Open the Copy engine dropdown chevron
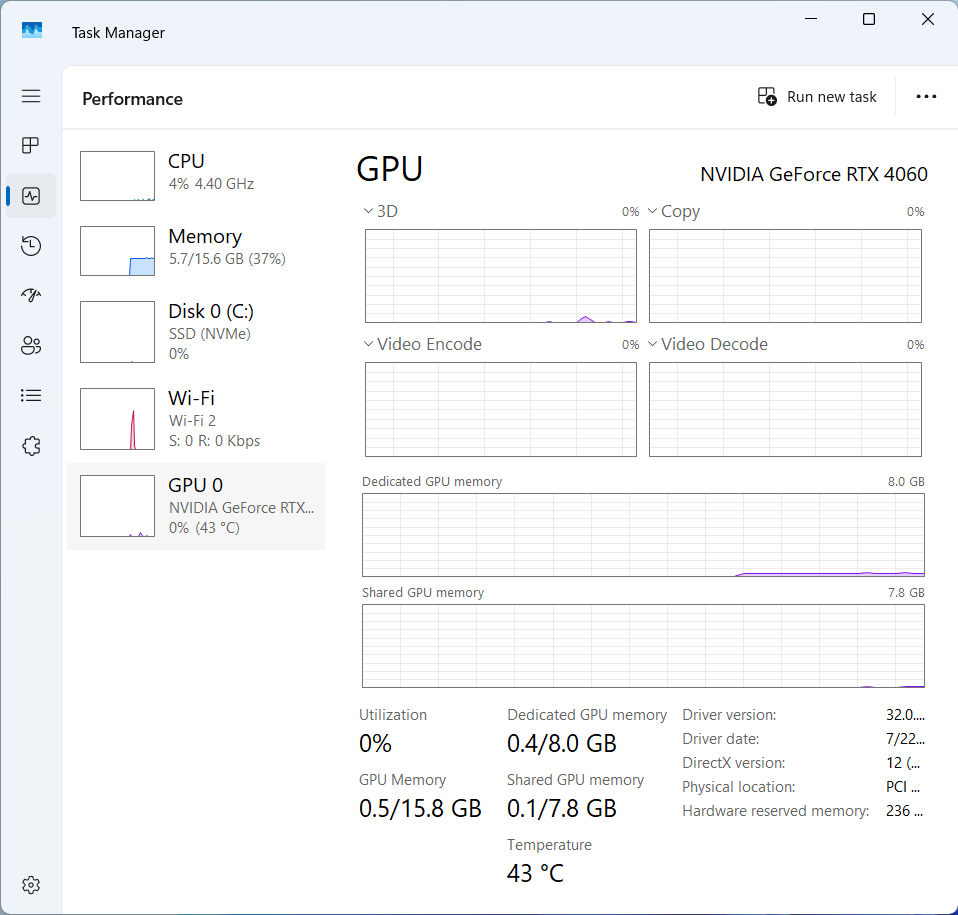Screen dimensions: 958x915 [x=653, y=211]
